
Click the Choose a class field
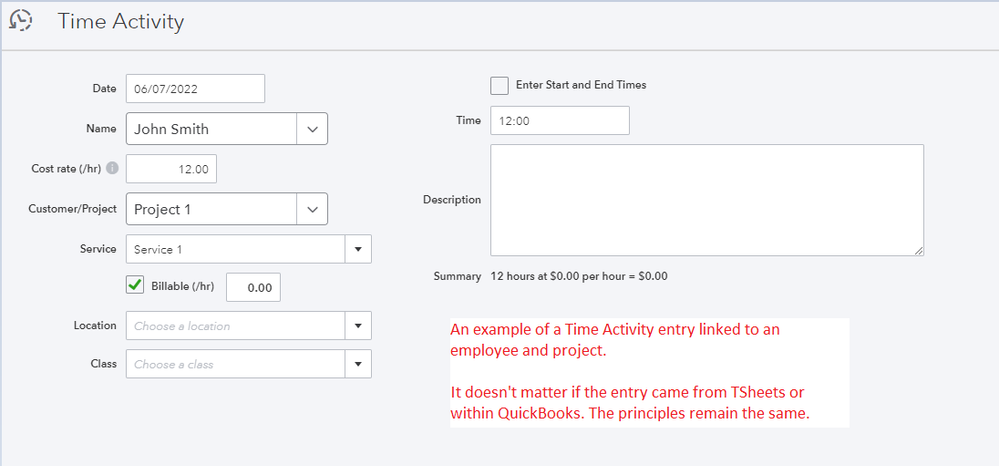click(236, 364)
